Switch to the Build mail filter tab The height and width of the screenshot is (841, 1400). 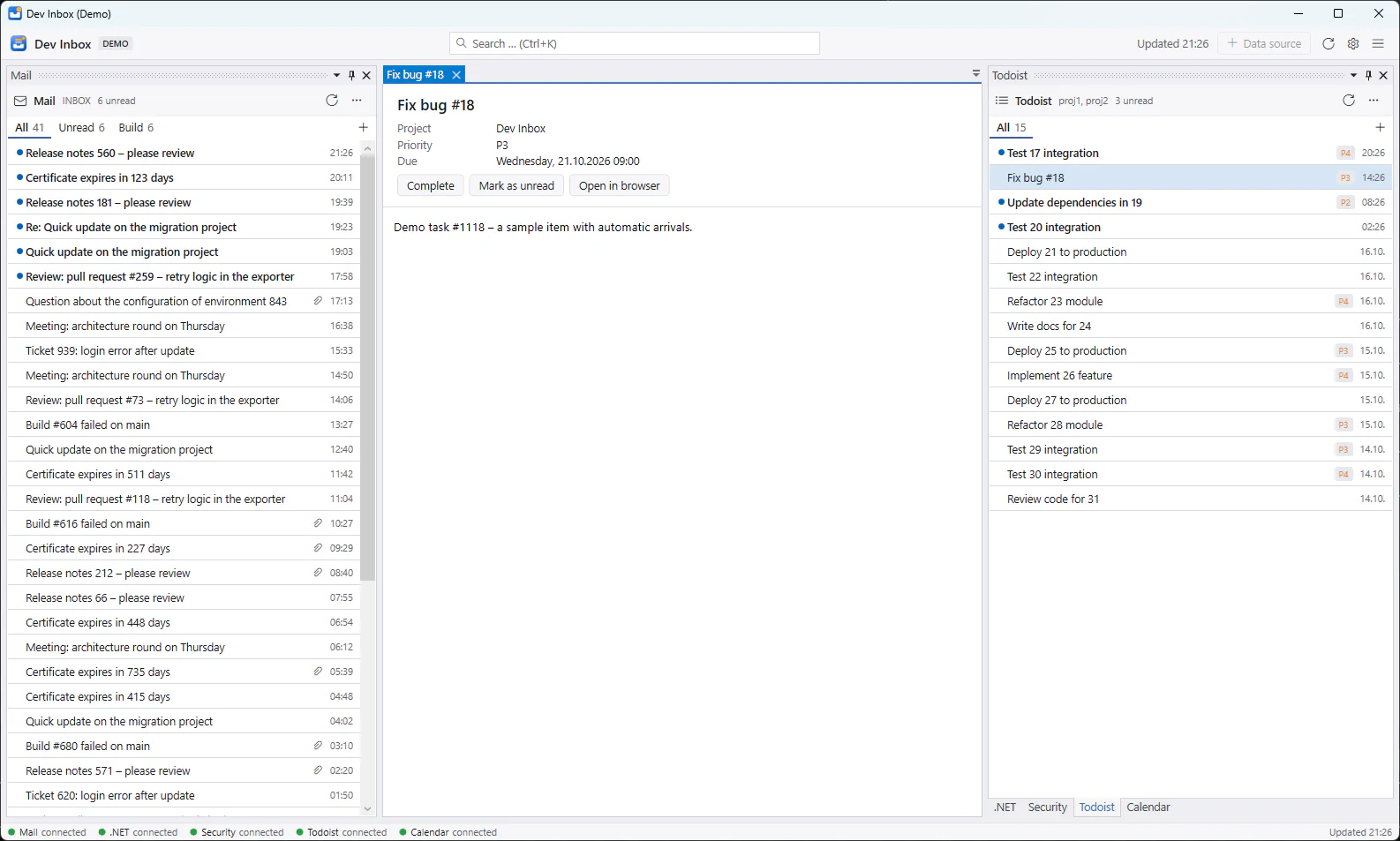pyautogui.click(x=137, y=127)
